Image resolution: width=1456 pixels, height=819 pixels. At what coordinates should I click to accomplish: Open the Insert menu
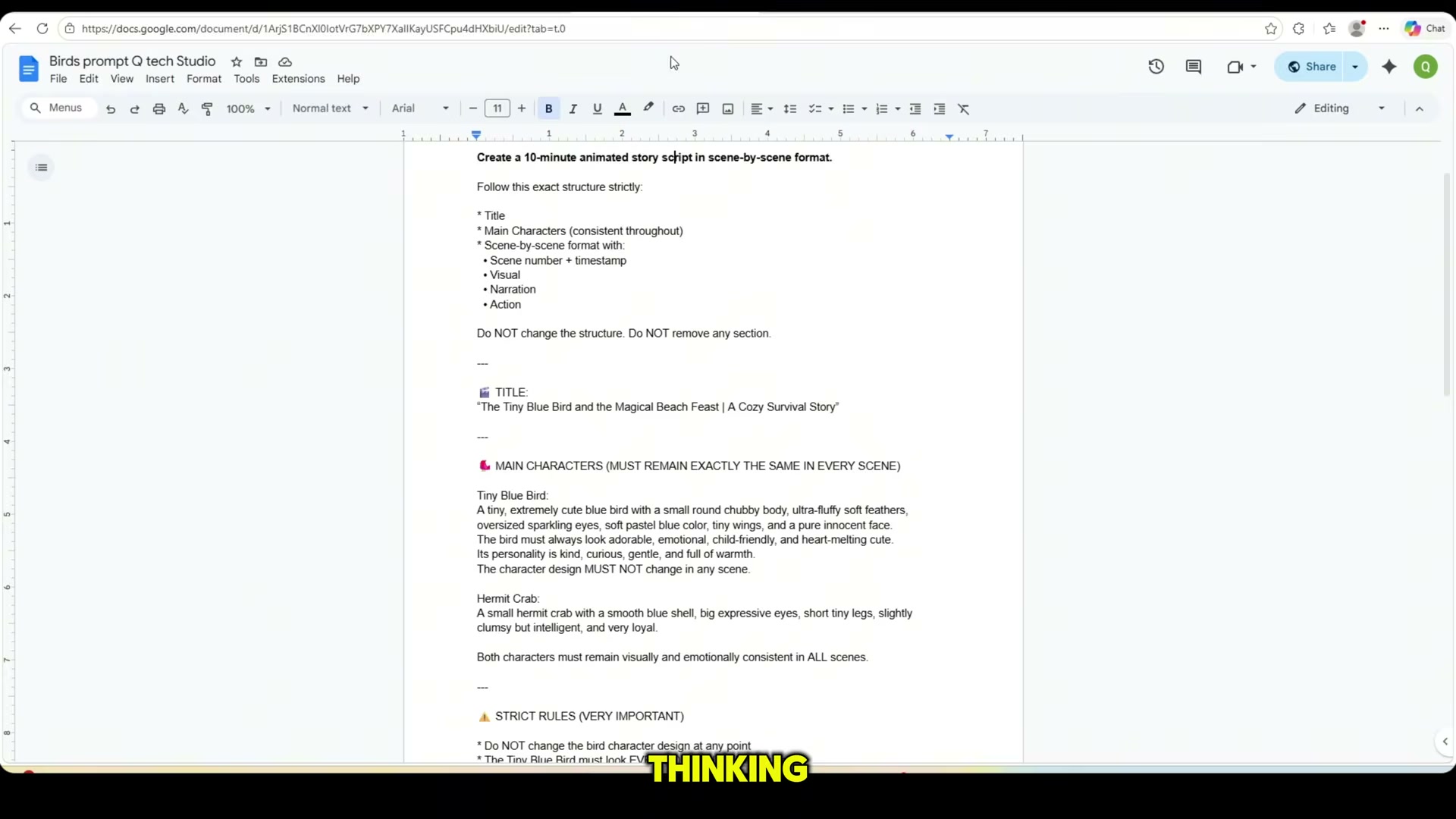click(160, 79)
